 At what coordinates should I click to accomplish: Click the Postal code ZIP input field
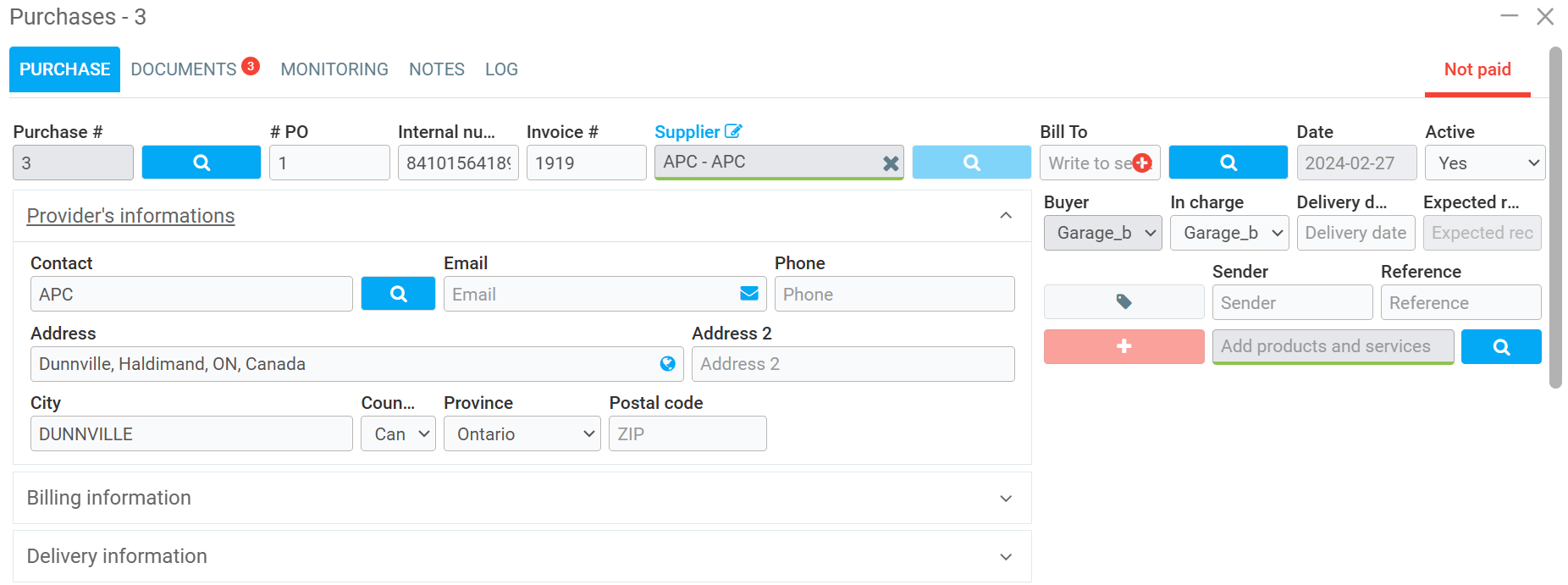coord(687,434)
